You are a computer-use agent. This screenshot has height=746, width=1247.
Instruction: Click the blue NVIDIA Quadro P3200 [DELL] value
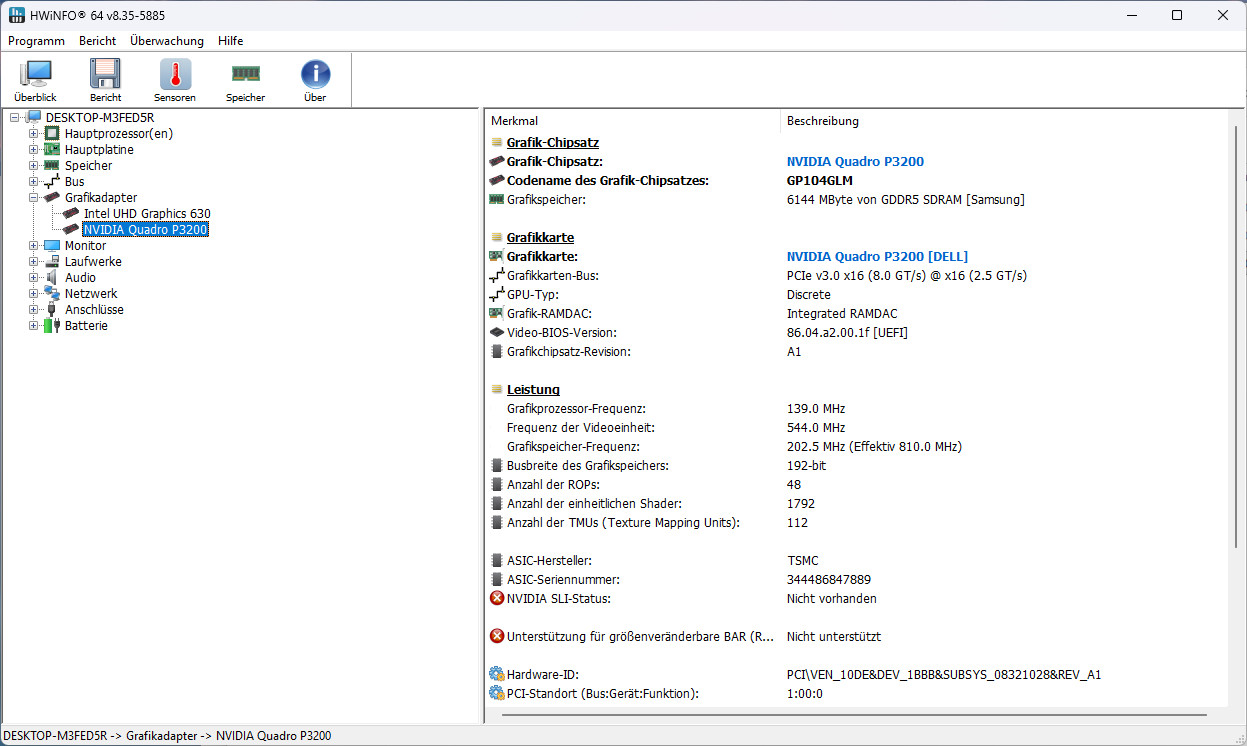[877, 257]
